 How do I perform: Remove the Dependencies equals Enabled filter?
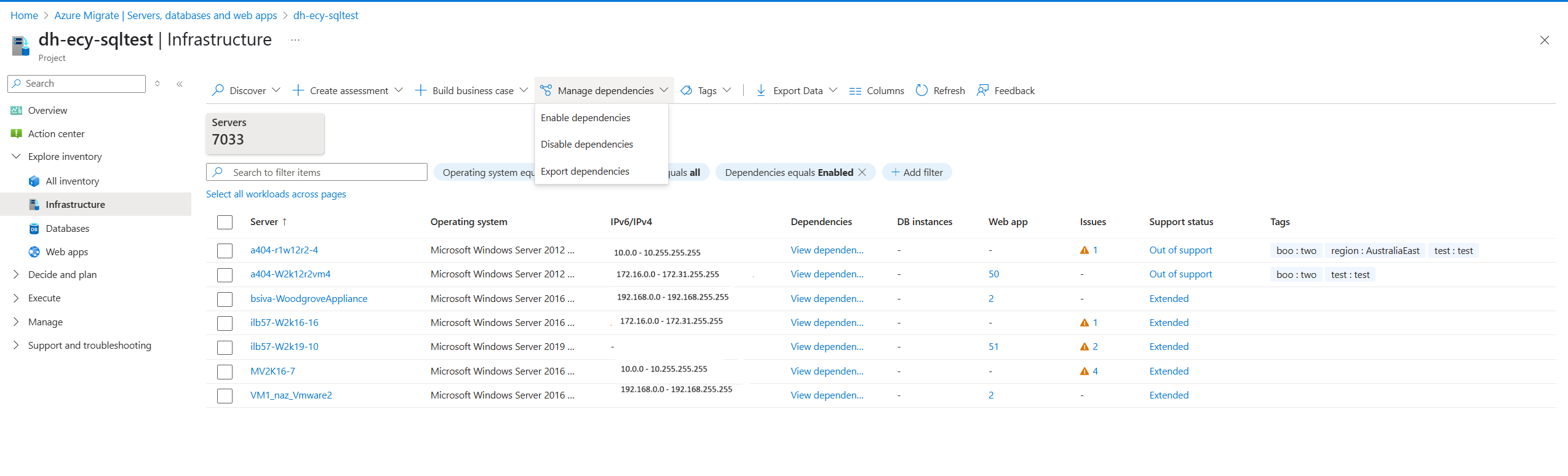(x=862, y=173)
